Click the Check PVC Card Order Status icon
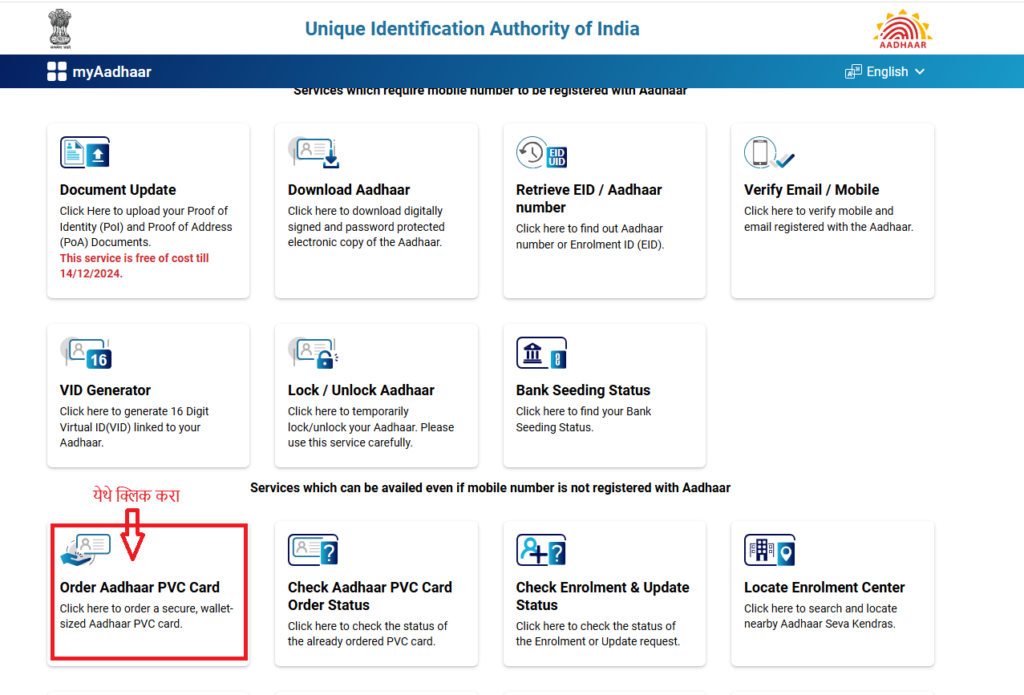Viewport: 1024px width, 695px height. point(313,550)
